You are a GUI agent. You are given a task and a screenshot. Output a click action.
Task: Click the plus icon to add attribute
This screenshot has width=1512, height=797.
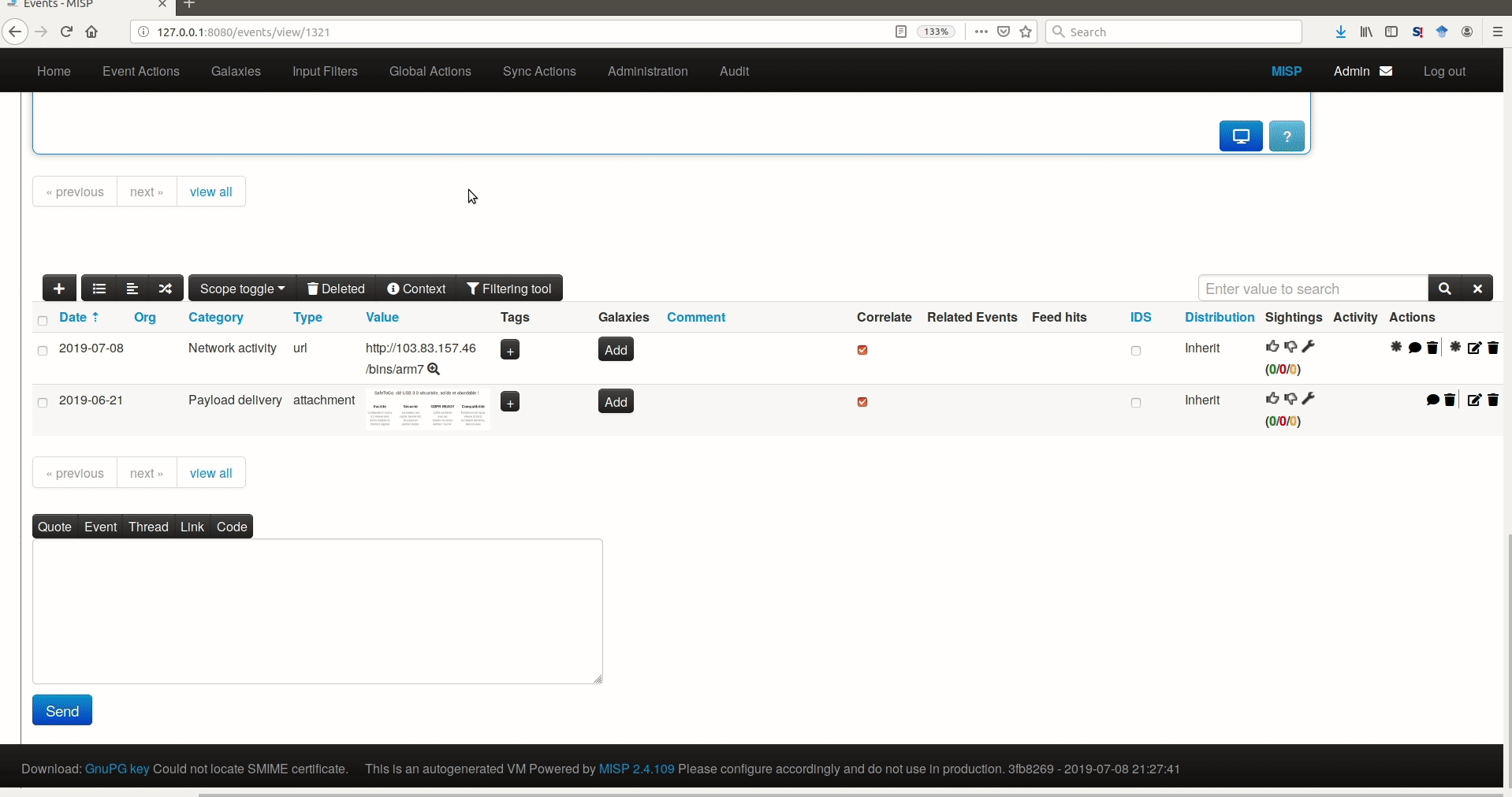(x=59, y=289)
